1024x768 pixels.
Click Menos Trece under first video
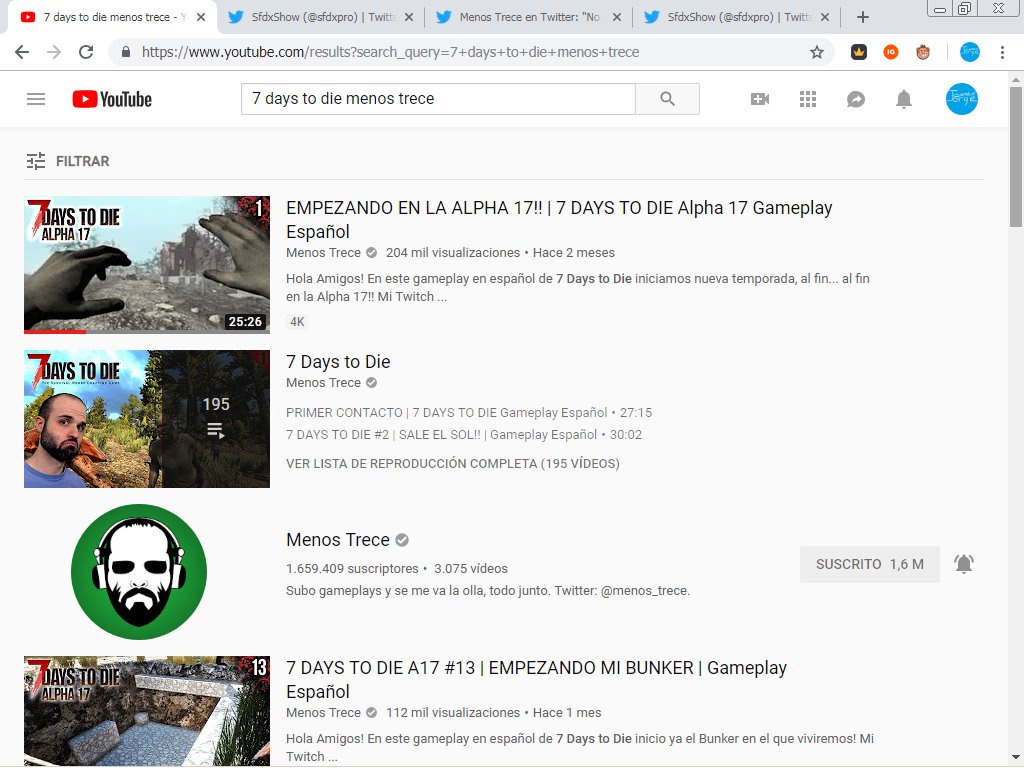pos(323,253)
